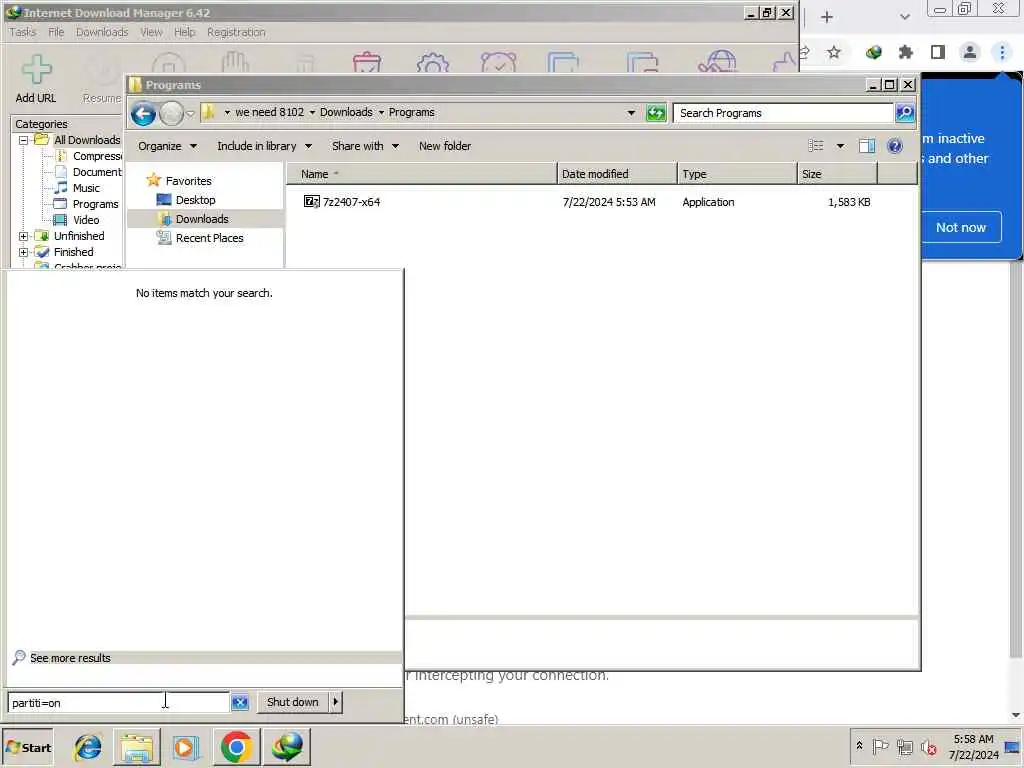Click the muted volume tray icon

tap(929, 746)
